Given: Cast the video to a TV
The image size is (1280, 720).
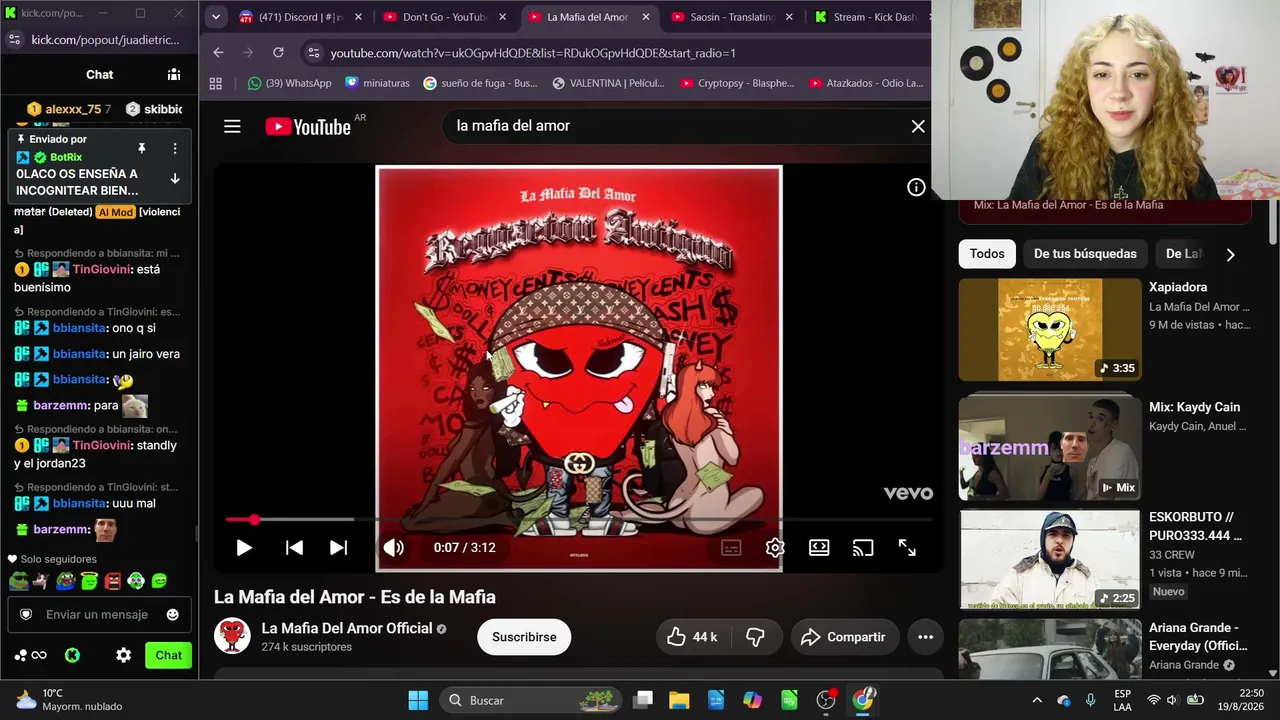Looking at the screenshot, I should [x=863, y=547].
